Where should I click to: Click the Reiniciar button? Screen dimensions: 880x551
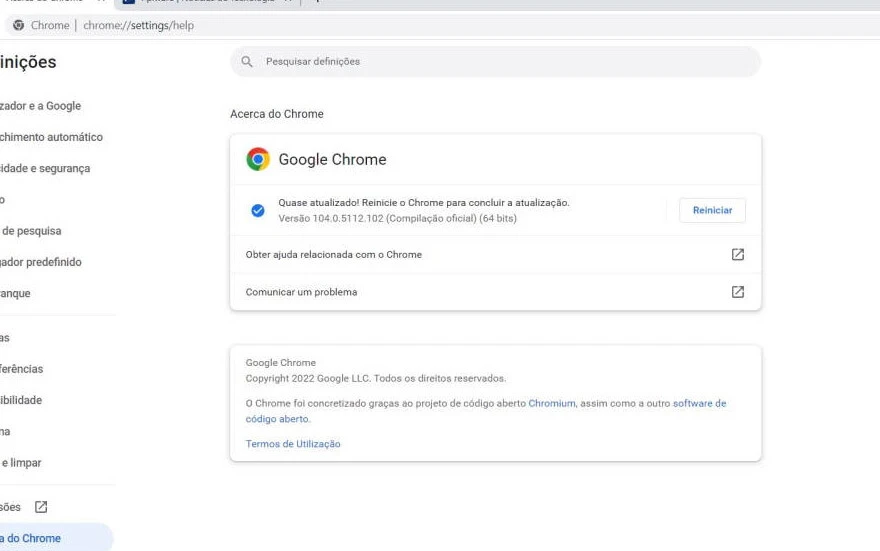point(712,210)
